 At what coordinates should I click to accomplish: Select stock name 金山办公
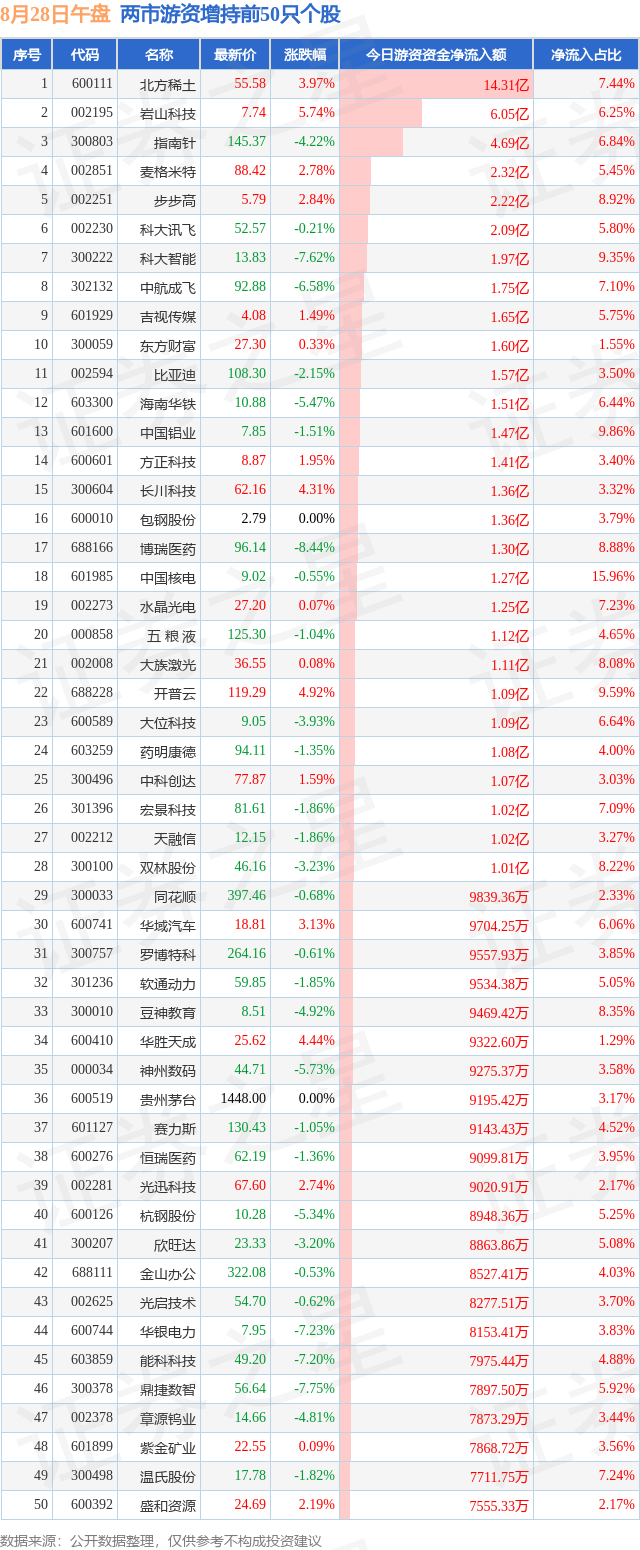(168, 1273)
